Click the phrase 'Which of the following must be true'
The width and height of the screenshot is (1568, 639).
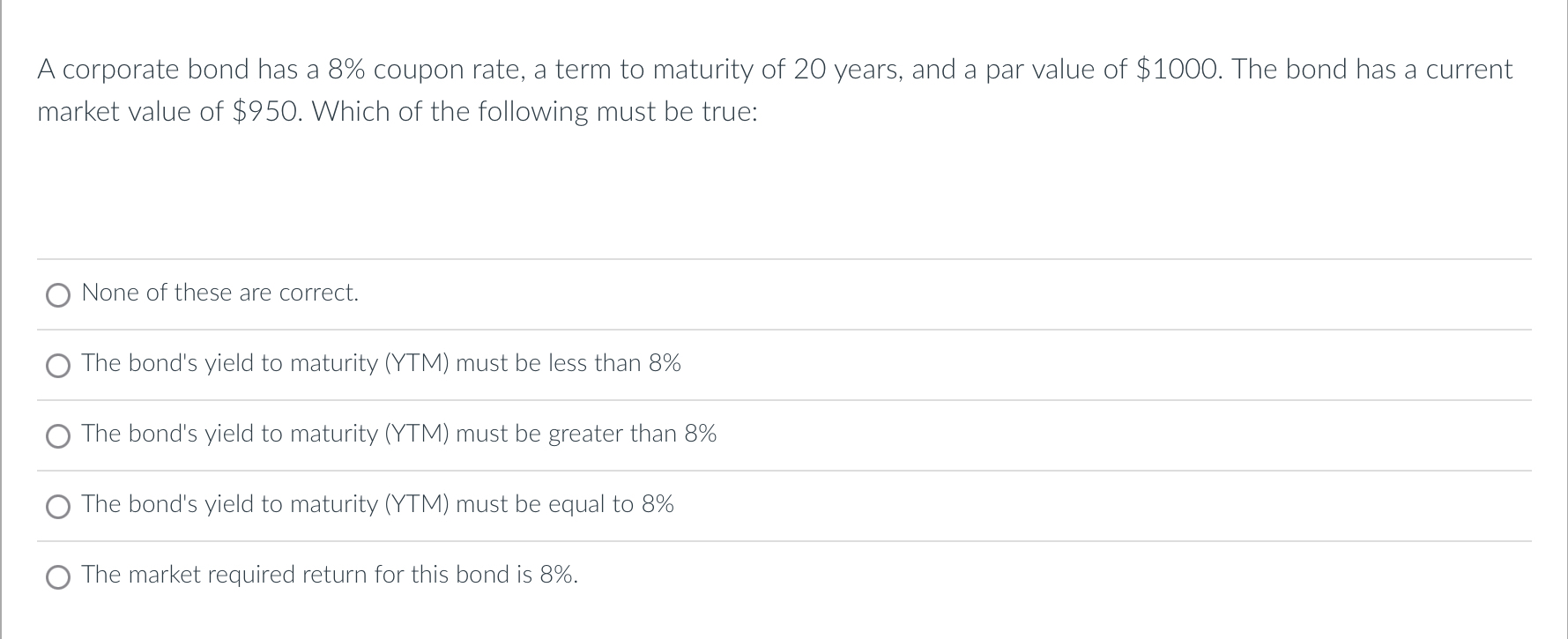tap(534, 112)
